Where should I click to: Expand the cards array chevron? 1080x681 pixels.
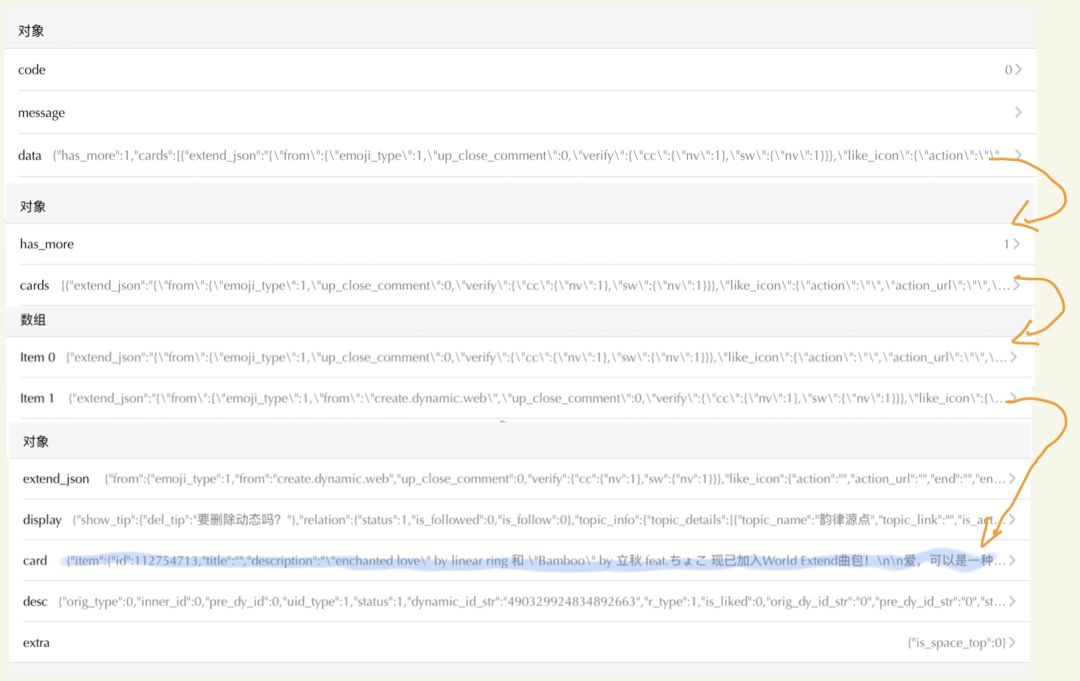pos(1016,285)
